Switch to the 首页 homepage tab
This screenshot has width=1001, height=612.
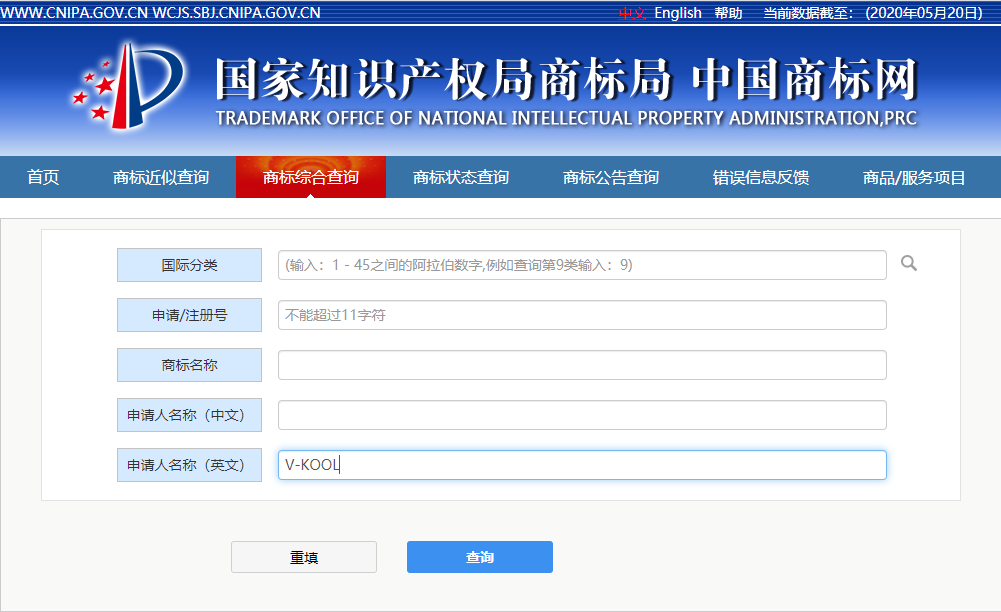pyautogui.click(x=42, y=176)
